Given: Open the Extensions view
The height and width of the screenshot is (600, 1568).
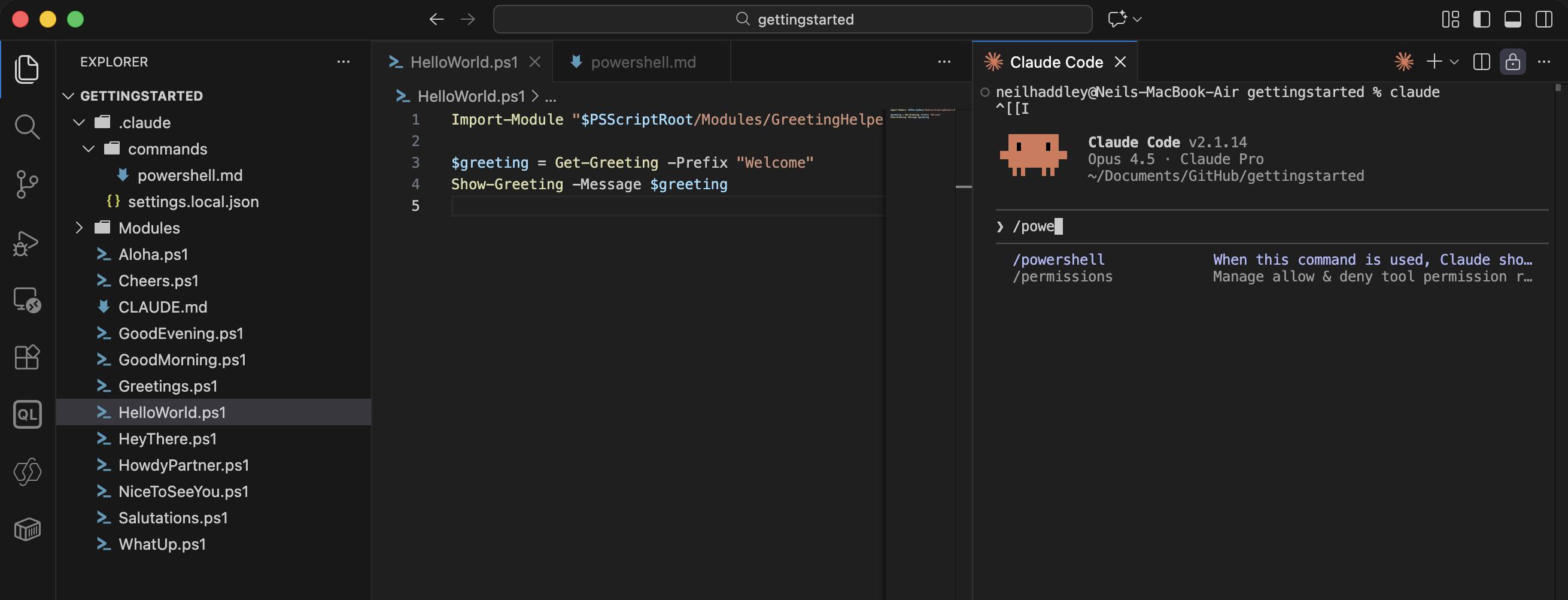Looking at the screenshot, I should [27, 357].
